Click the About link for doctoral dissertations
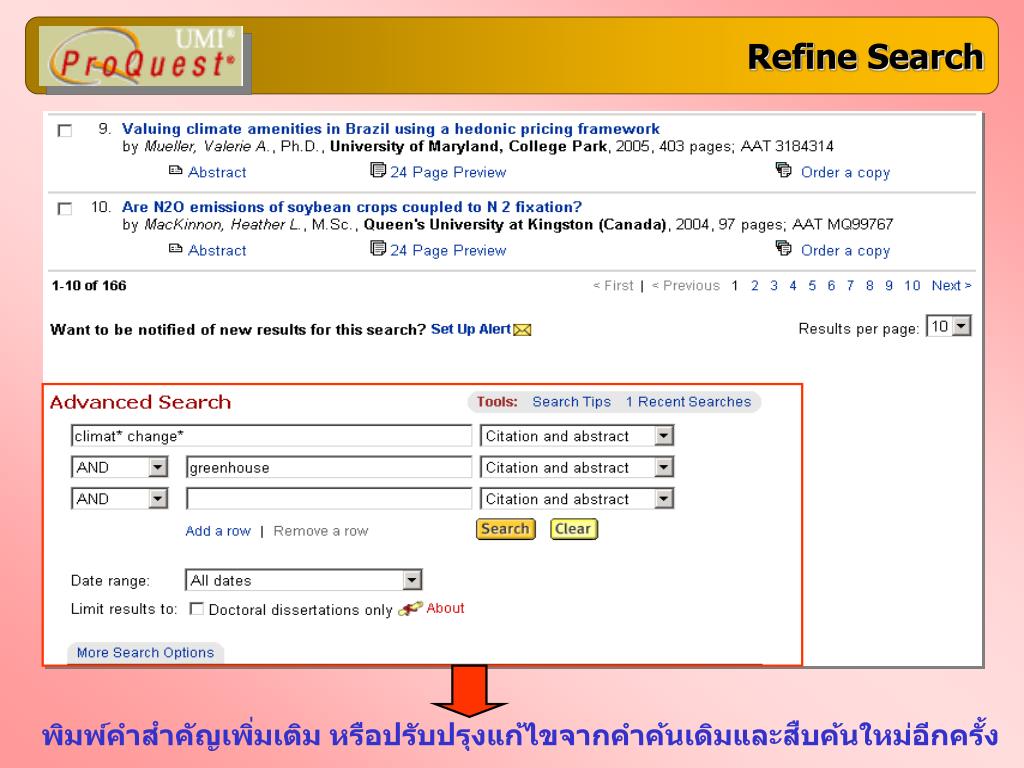The width and height of the screenshot is (1024, 768). pyautogui.click(x=445, y=608)
